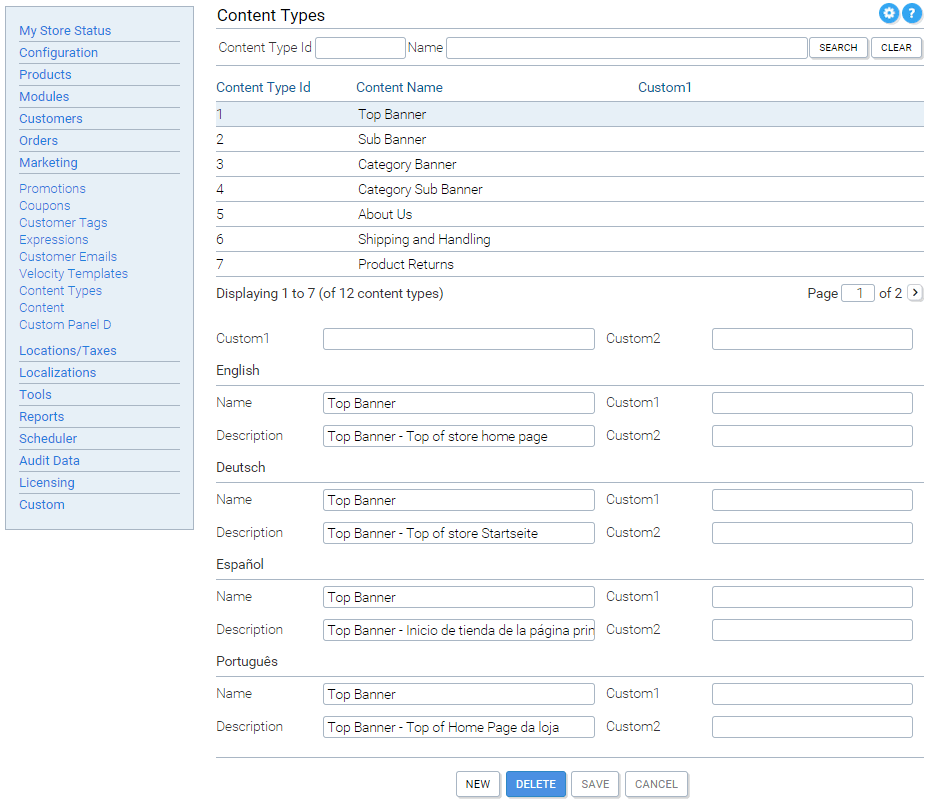Open Customer Tags link
The height and width of the screenshot is (803, 931).
[63, 223]
